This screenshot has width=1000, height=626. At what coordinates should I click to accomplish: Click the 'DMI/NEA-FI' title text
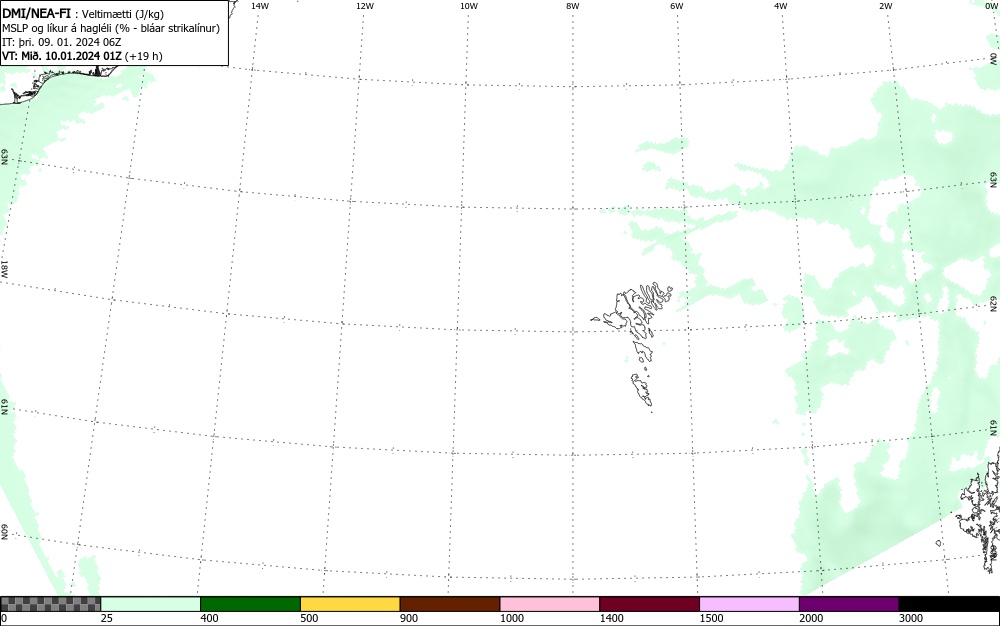coord(37,13)
